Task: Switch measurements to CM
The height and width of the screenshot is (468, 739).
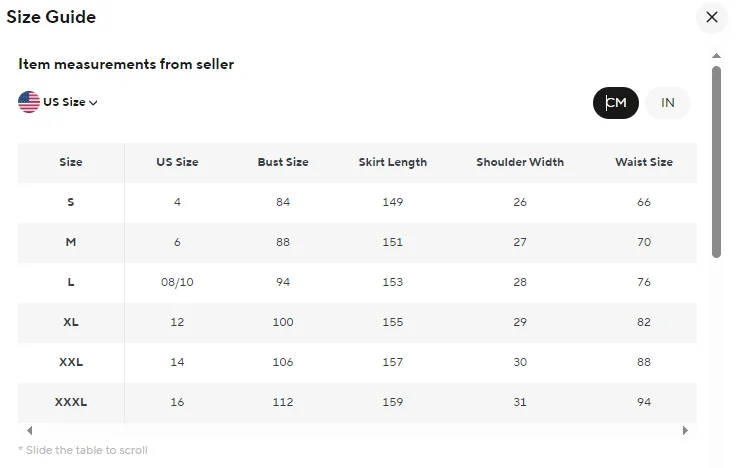Action: [x=616, y=103]
